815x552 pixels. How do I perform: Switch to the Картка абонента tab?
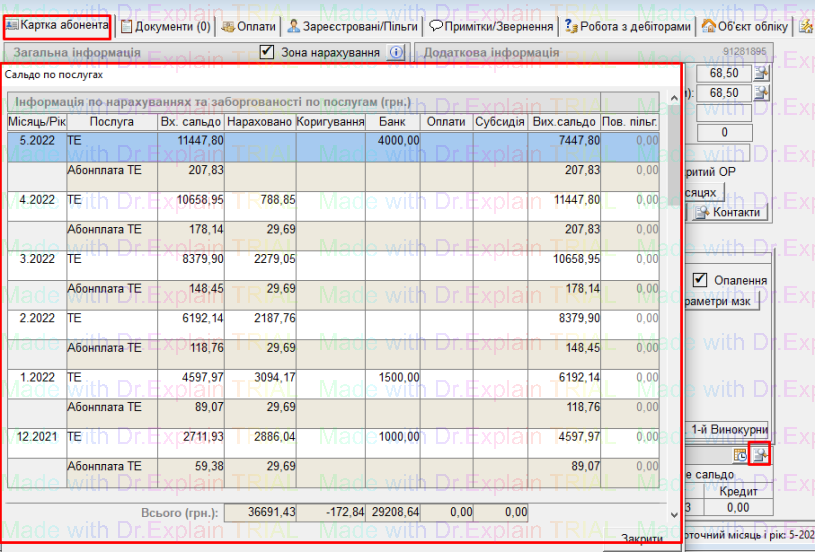point(57,27)
